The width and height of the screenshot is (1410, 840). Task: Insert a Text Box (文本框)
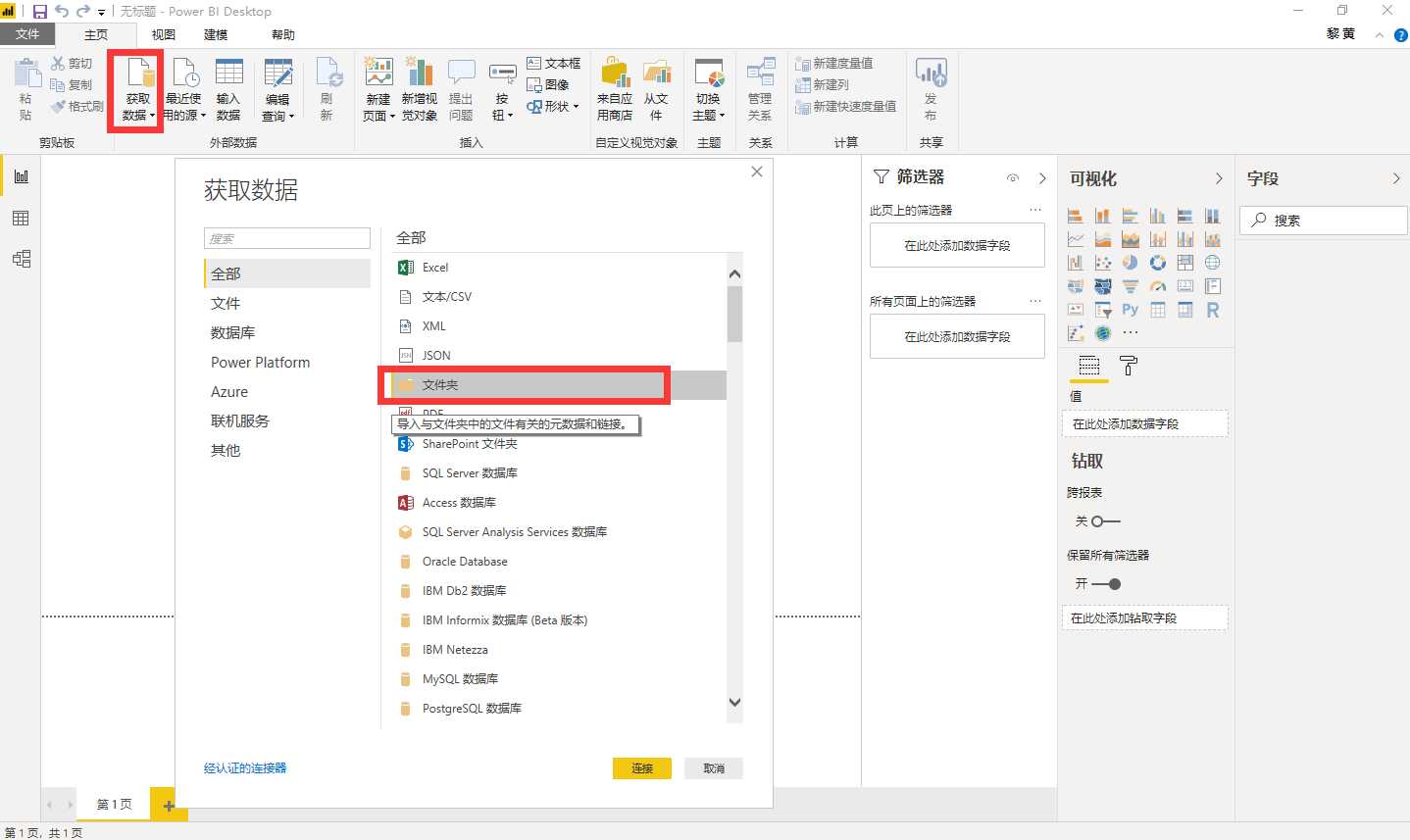[554, 63]
